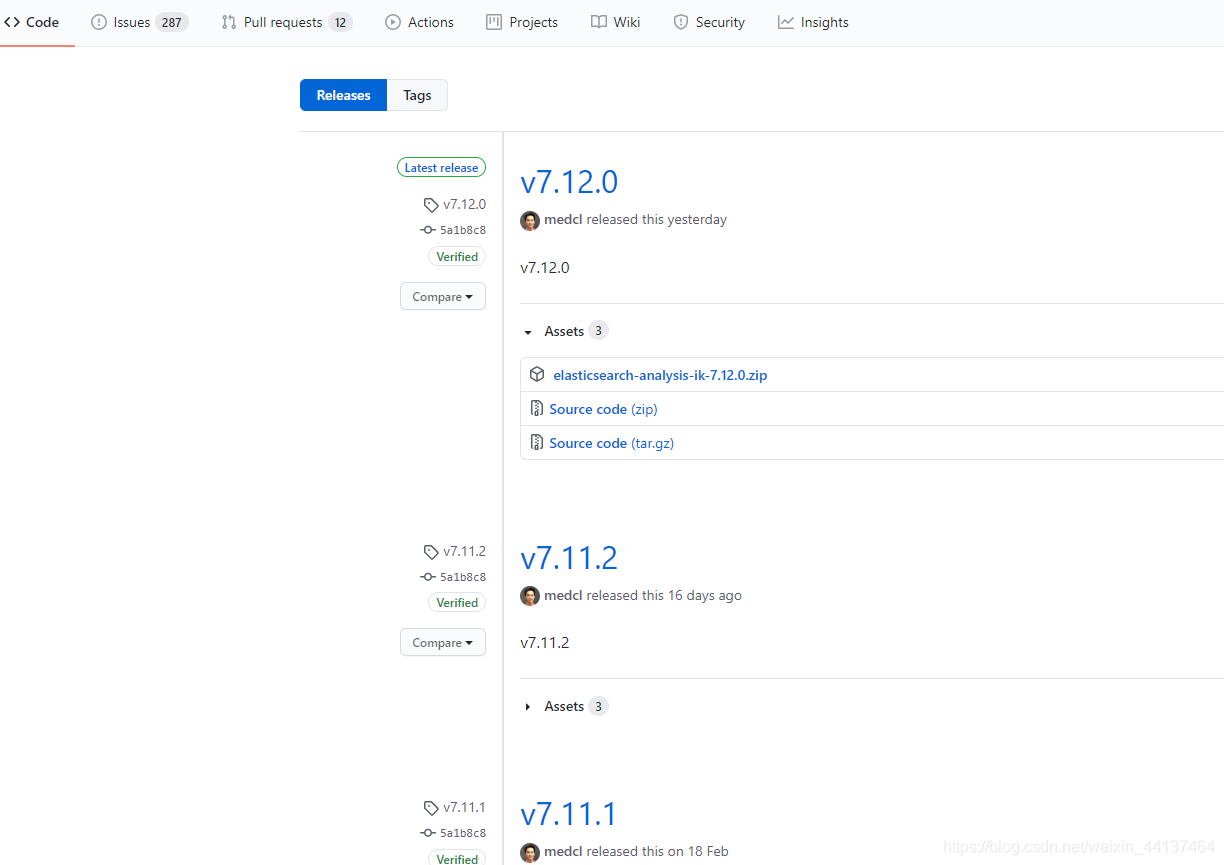This screenshot has width=1224, height=865.
Task: Click the Latest release badge
Action: [x=441, y=168]
